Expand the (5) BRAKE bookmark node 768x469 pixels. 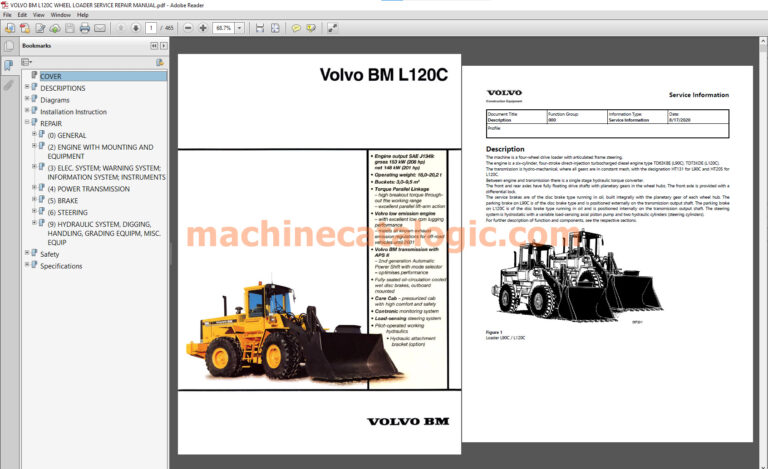point(34,199)
